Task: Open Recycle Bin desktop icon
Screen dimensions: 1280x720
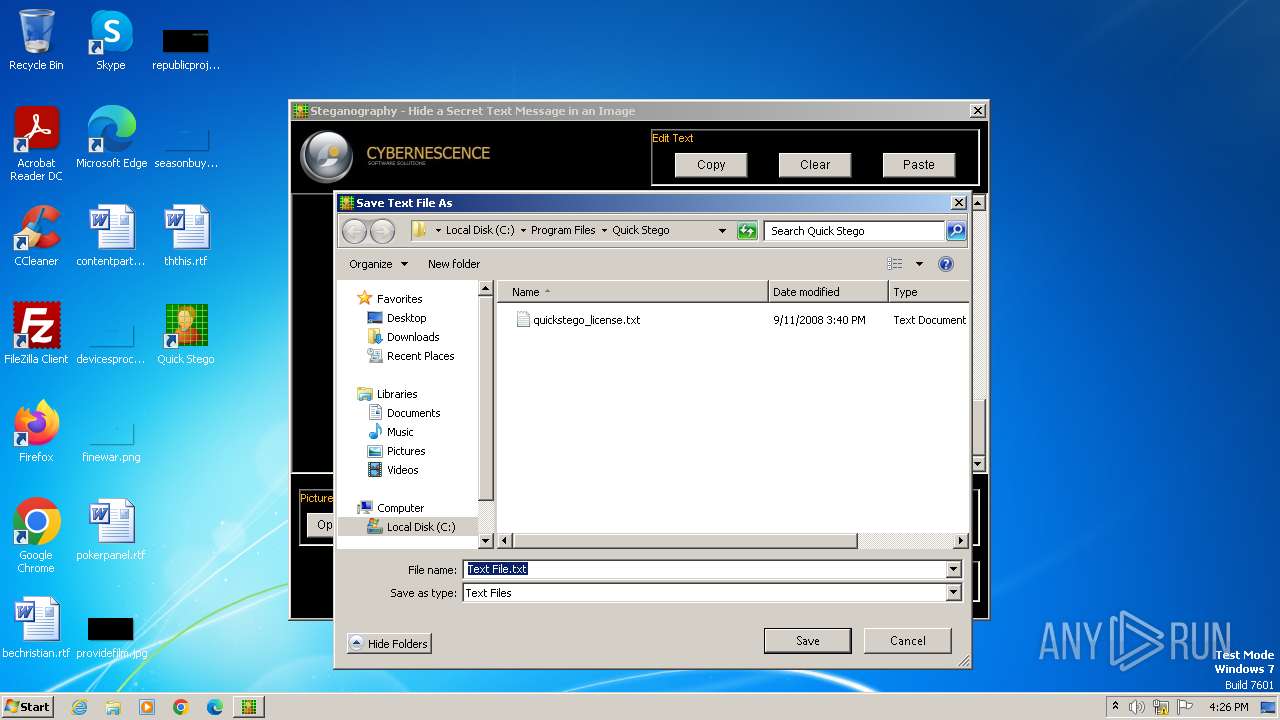Action: tap(36, 41)
